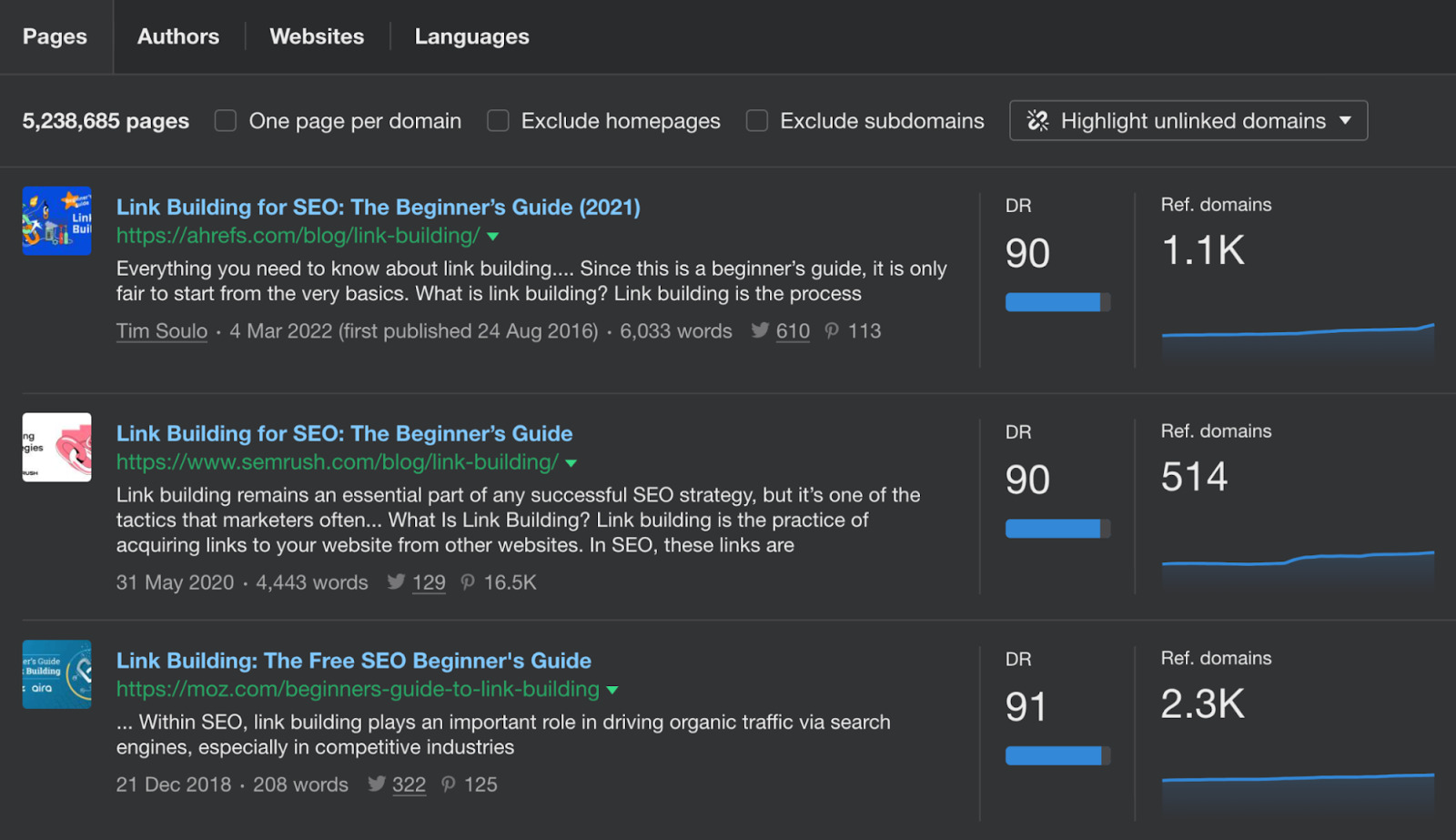Open the Languages tab
The image size is (1456, 840).
(x=471, y=36)
